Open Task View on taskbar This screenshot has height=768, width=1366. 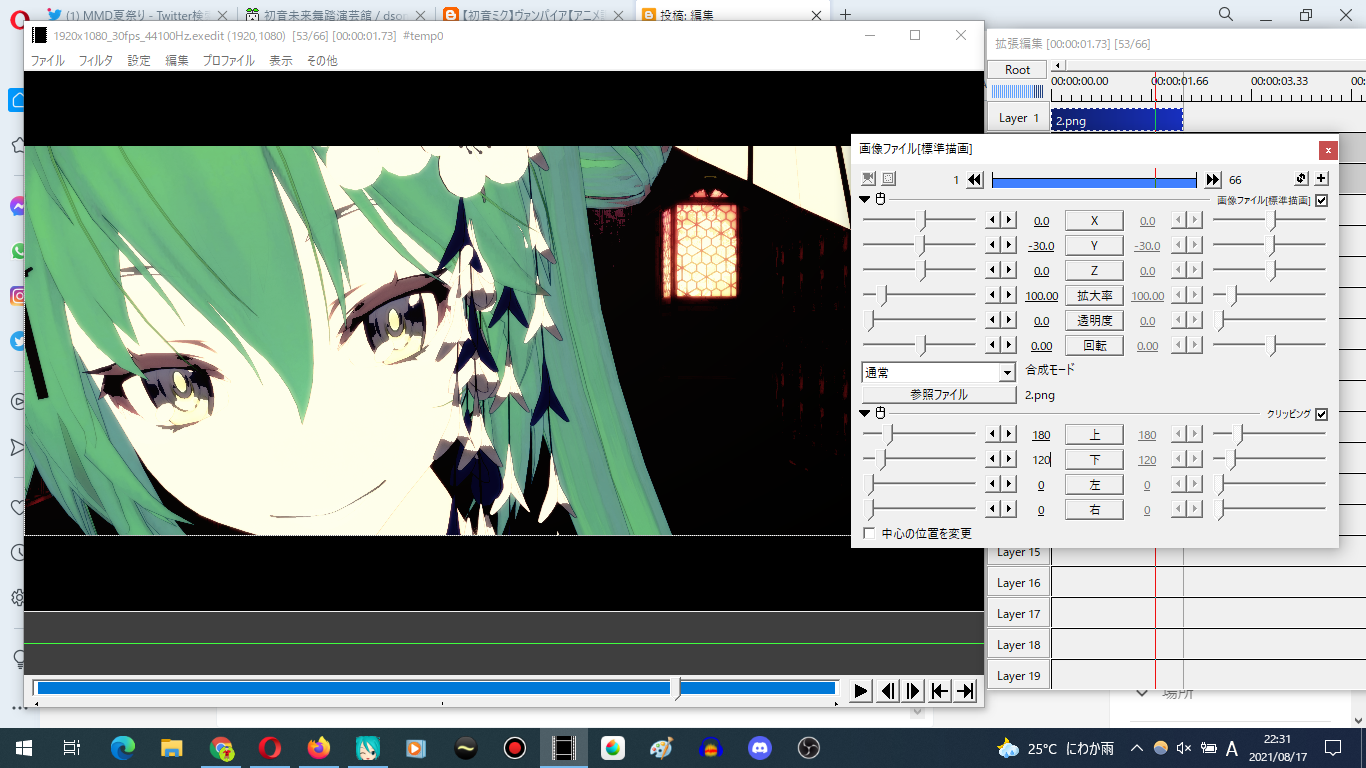click(72, 747)
